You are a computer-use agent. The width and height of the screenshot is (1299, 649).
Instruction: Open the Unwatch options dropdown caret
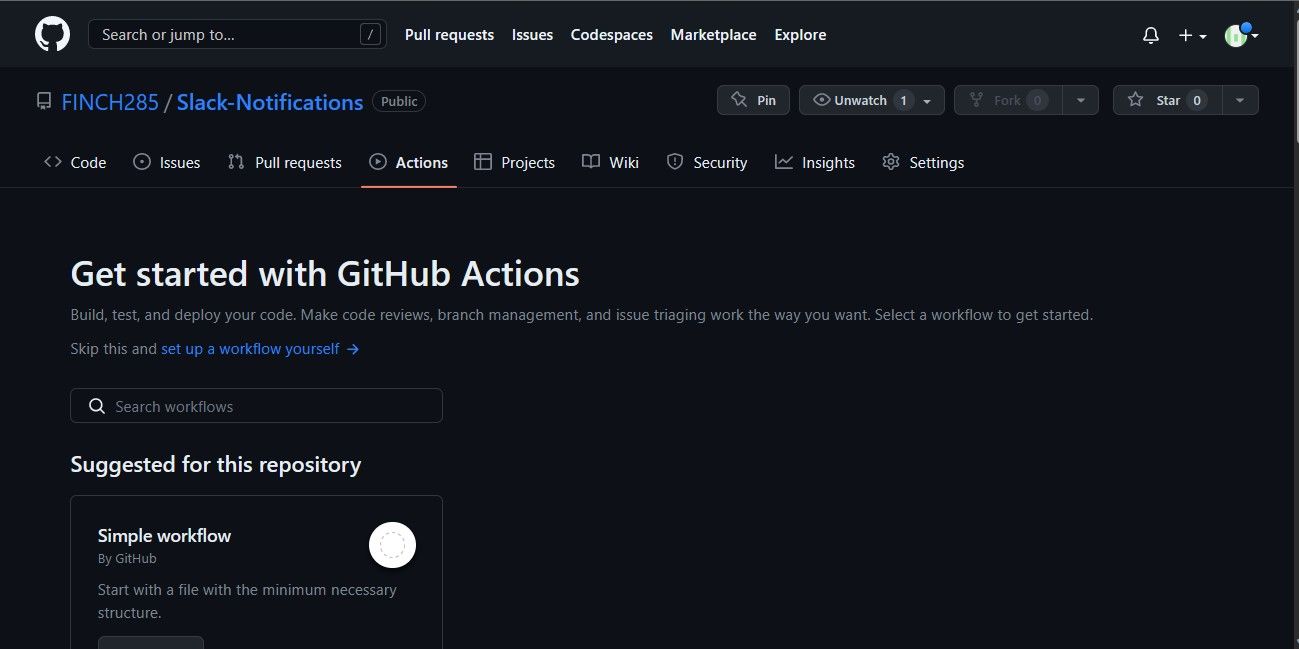pos(926,100)
